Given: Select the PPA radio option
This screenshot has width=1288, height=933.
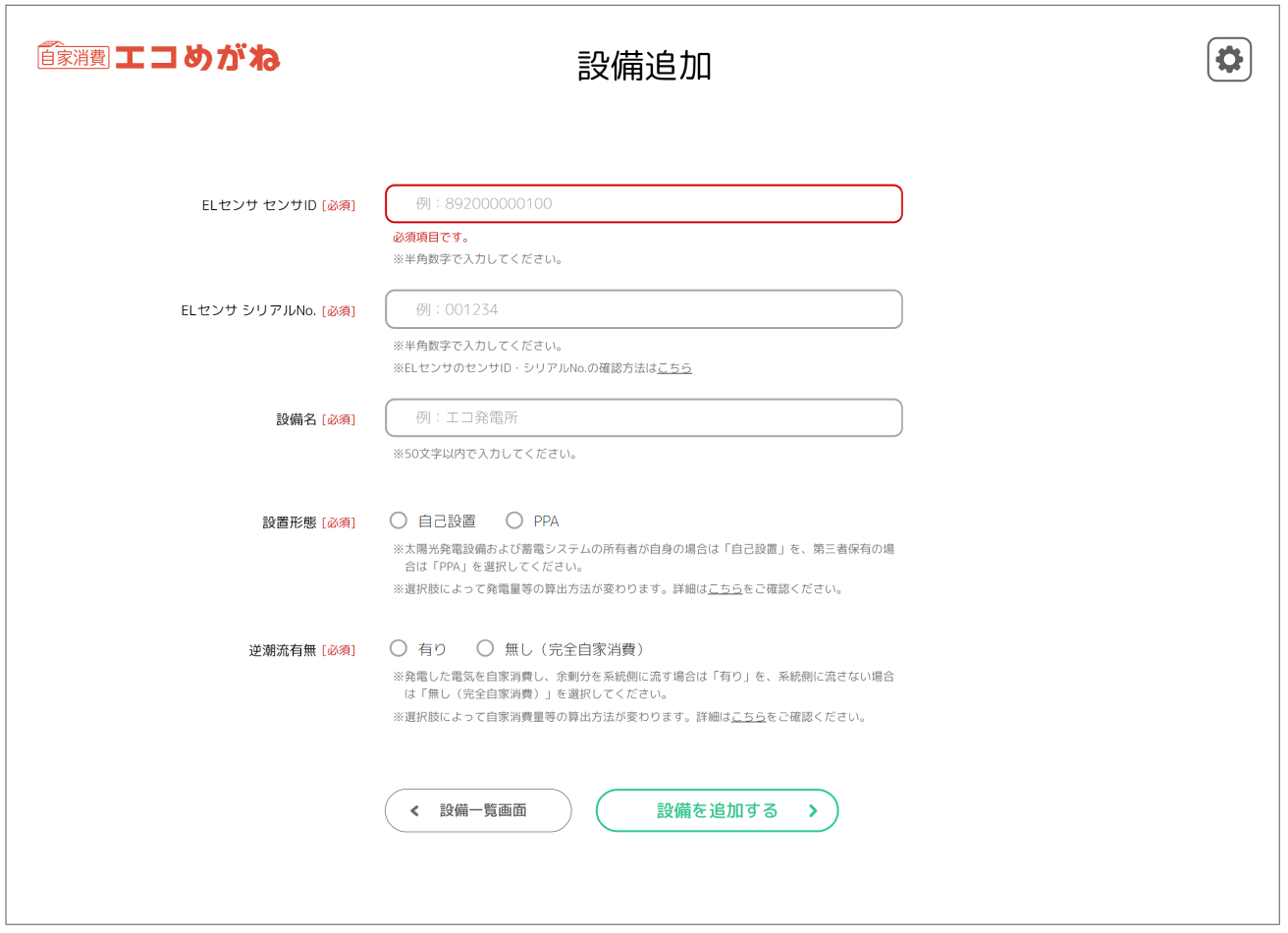Looking at the screenshot, I should (x=514, y=521).
